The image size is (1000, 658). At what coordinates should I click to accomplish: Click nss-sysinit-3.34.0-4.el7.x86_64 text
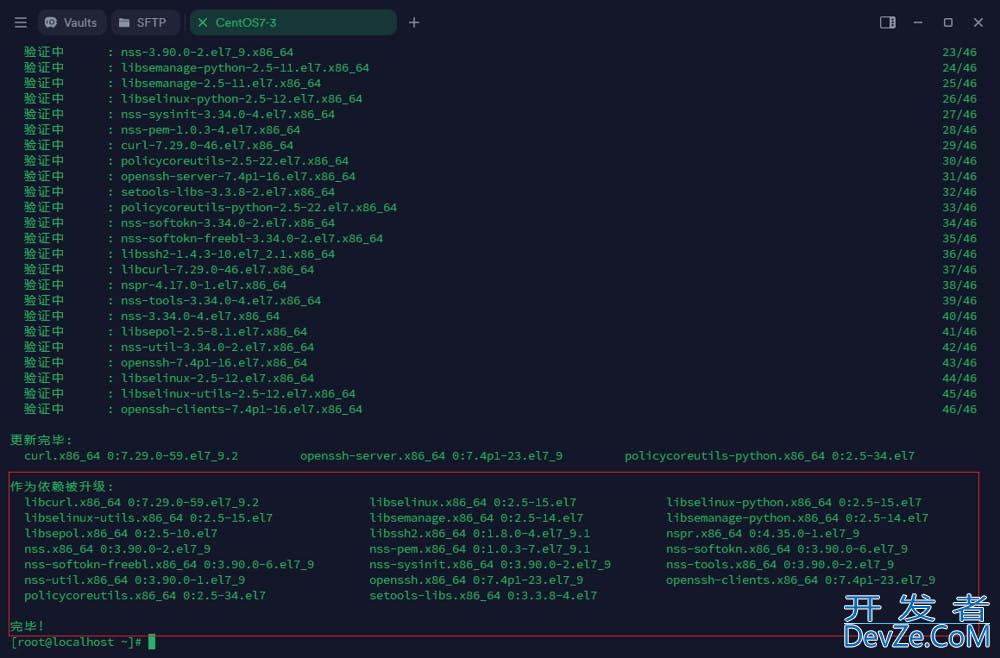tap(228, 114)
